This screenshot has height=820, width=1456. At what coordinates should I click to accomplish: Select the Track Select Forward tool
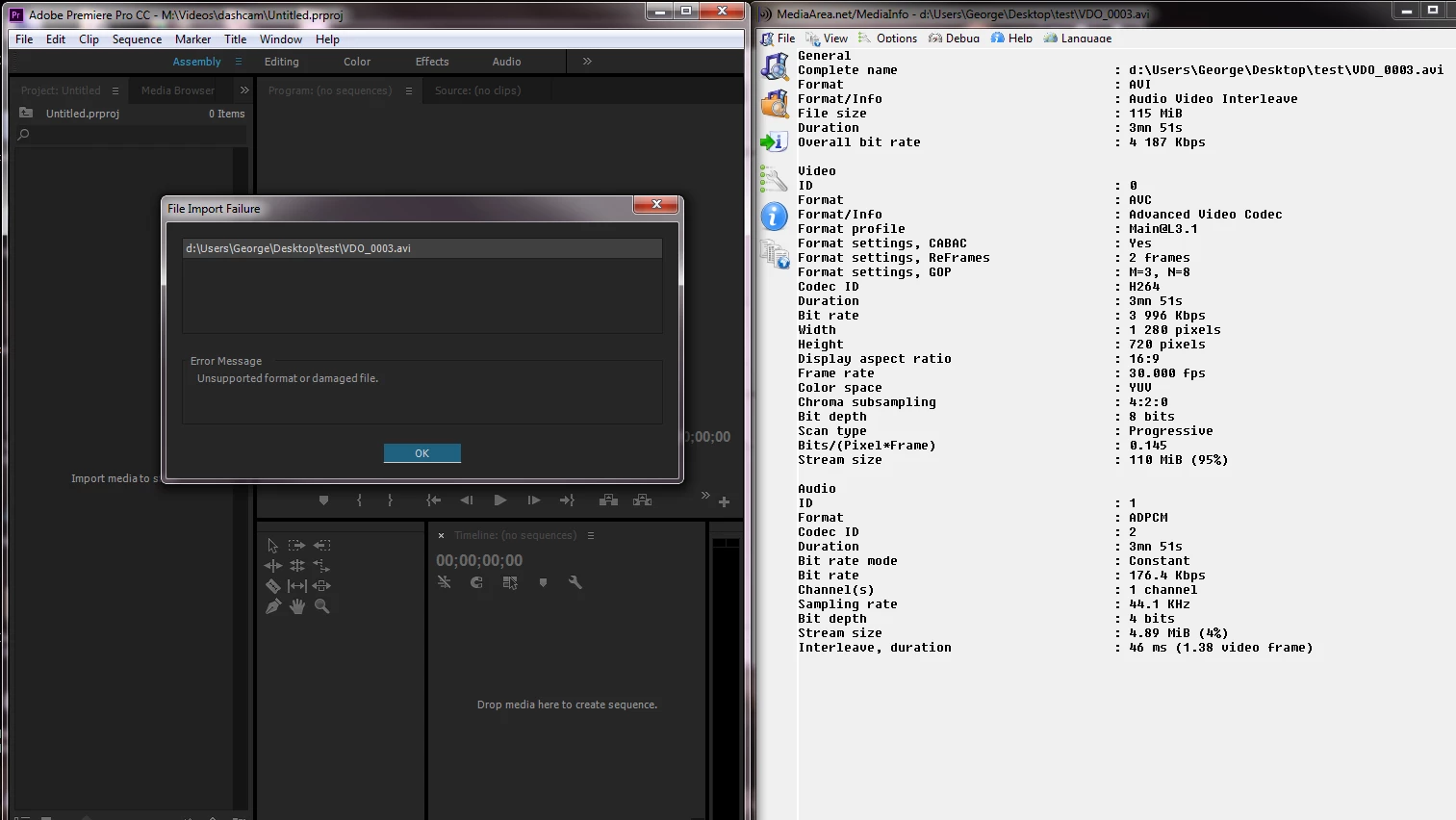[x=297, y=546]
